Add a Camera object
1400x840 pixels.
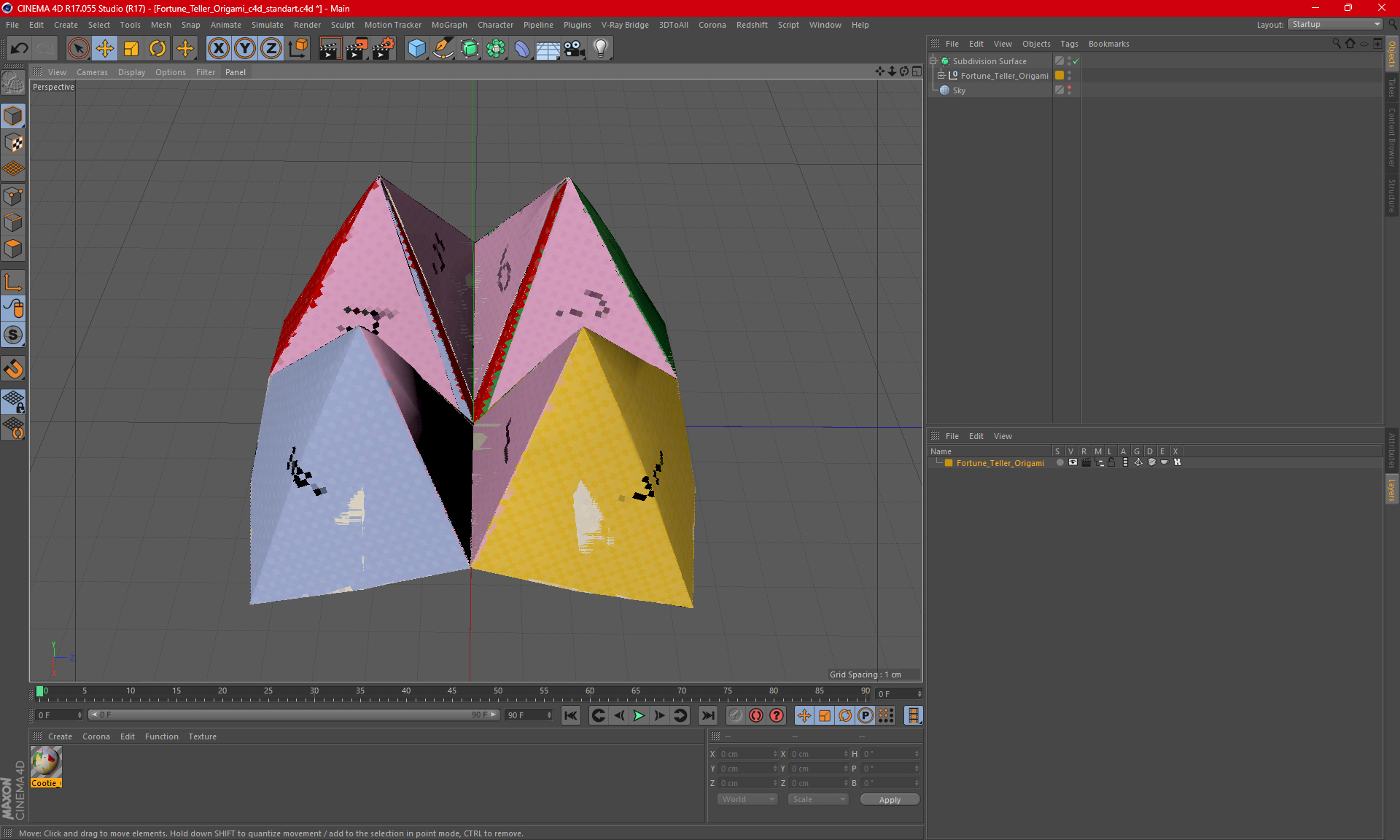(x=575, y=49)
